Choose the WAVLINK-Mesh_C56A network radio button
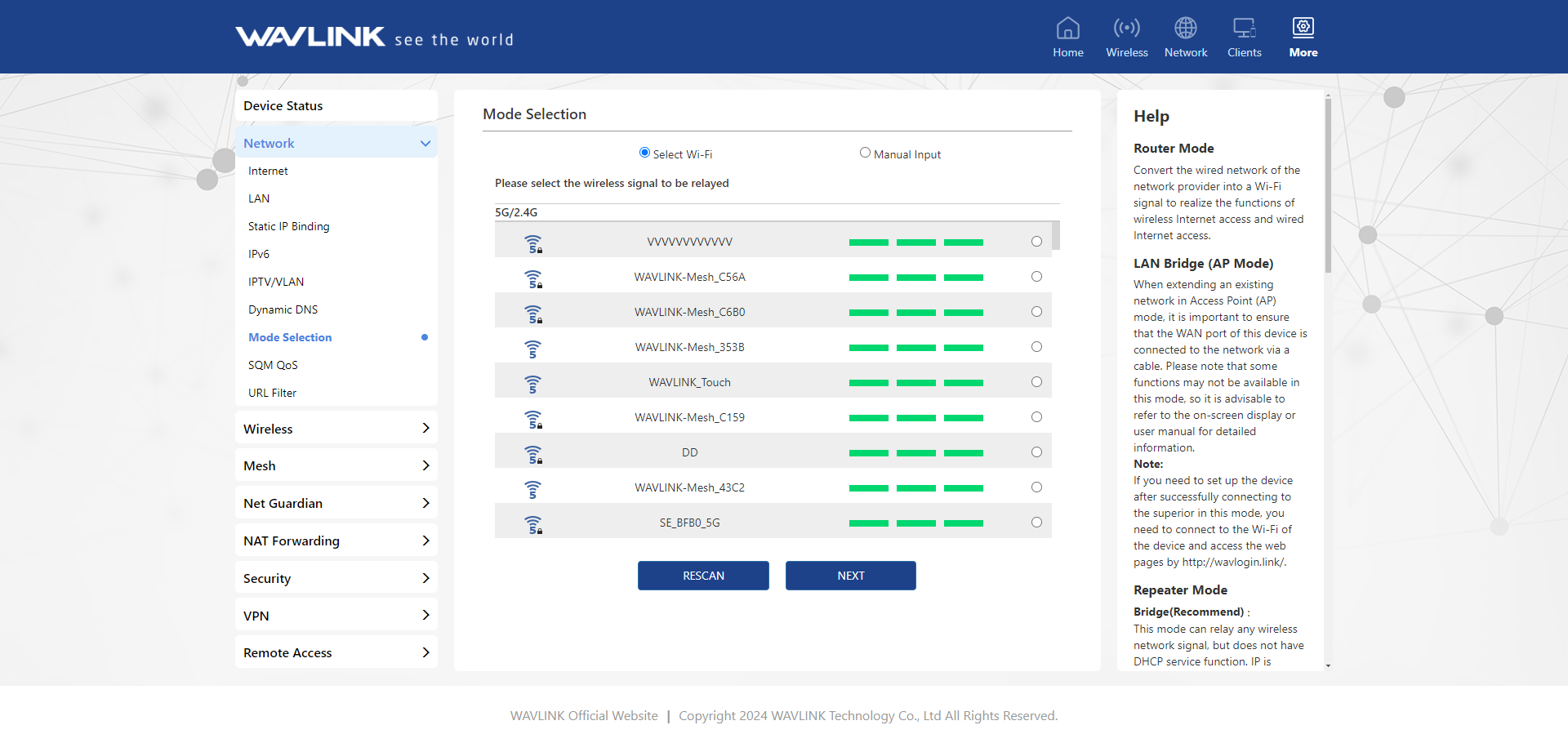Image resolution: width=1568 pixels, height=743 pixels. 1036,277
